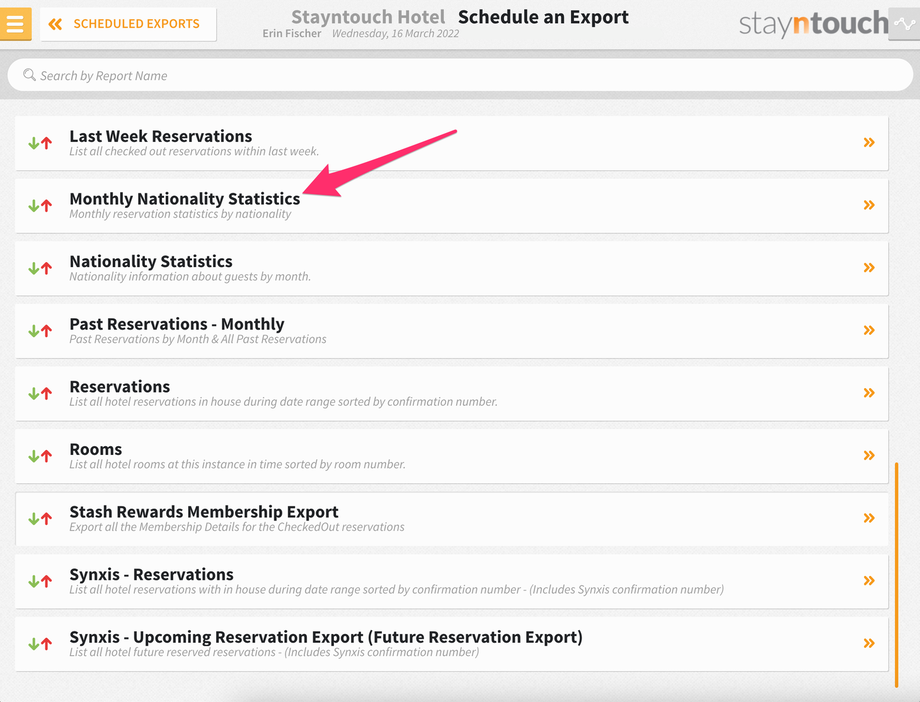920x702 pixels.
Task: Click the export arrows icon for Monthly Nationality Statistics
Action: click(x=40, y=205)
